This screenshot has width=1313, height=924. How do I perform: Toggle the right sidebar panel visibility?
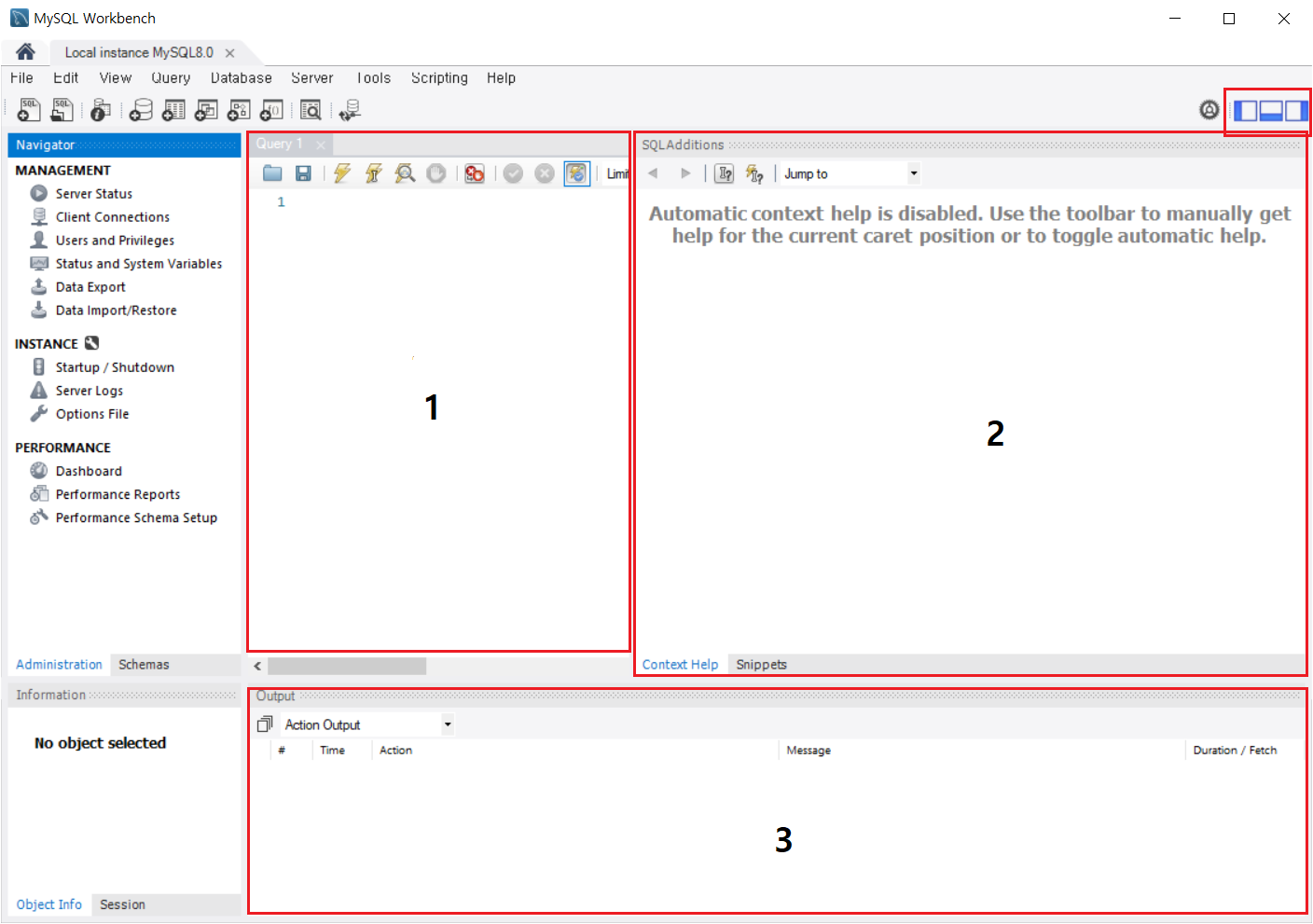pos(1295,111)
